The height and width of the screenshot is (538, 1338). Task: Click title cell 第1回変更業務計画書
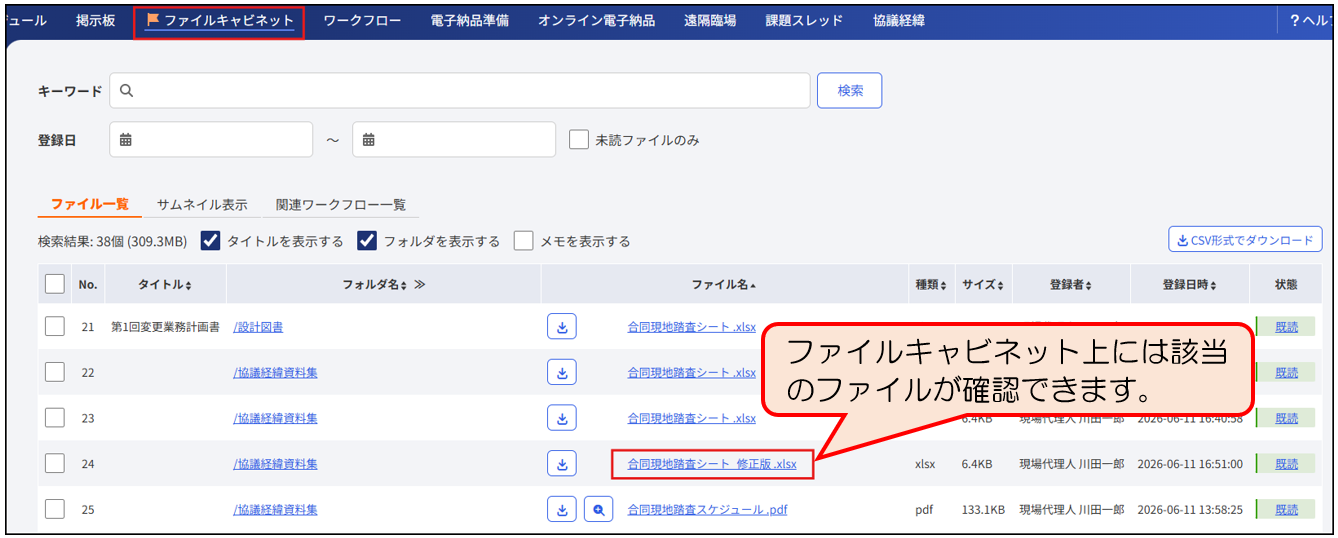[165, 327]
